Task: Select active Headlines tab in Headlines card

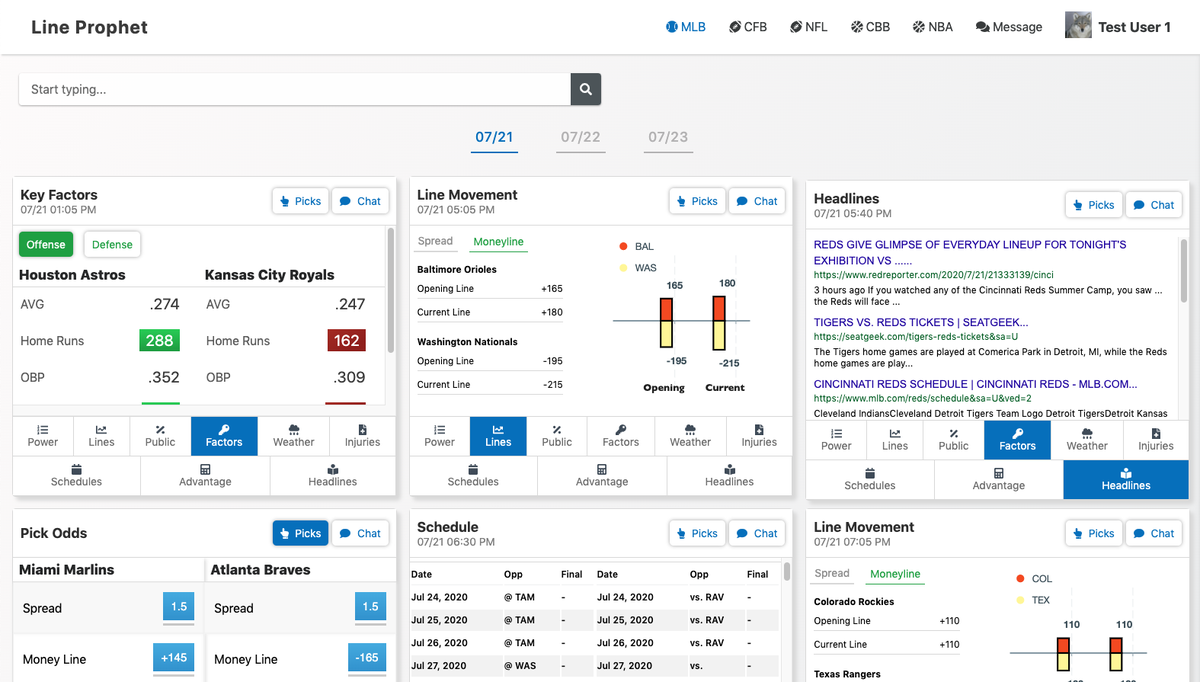Action: [x=1127, y=479]
